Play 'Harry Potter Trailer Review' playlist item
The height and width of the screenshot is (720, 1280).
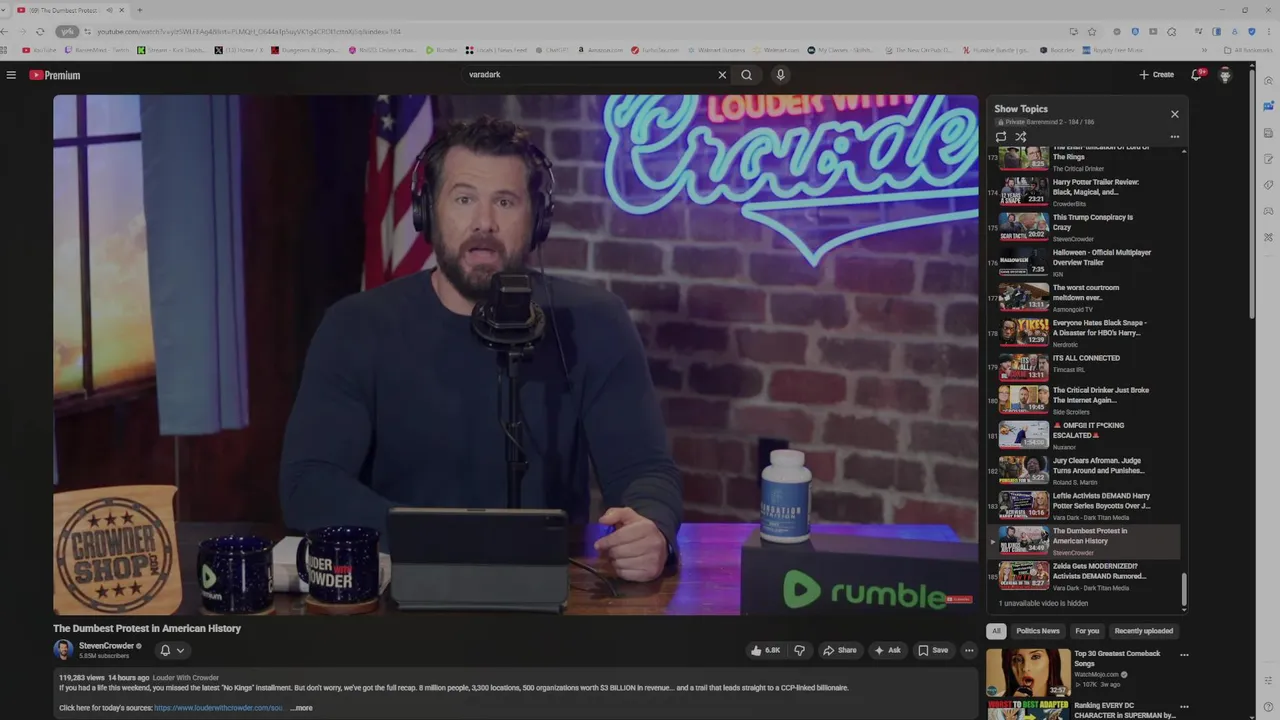[x=1084, y=192]
